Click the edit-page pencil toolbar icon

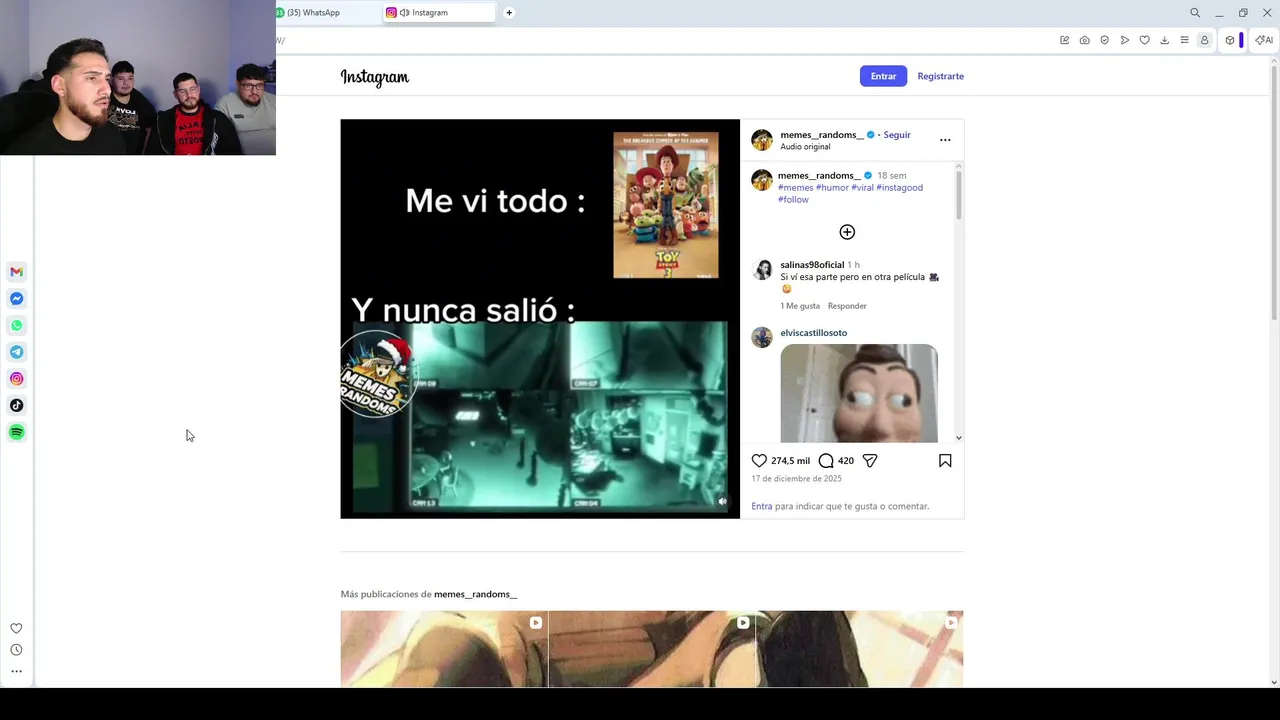[x=1064, y=40]
